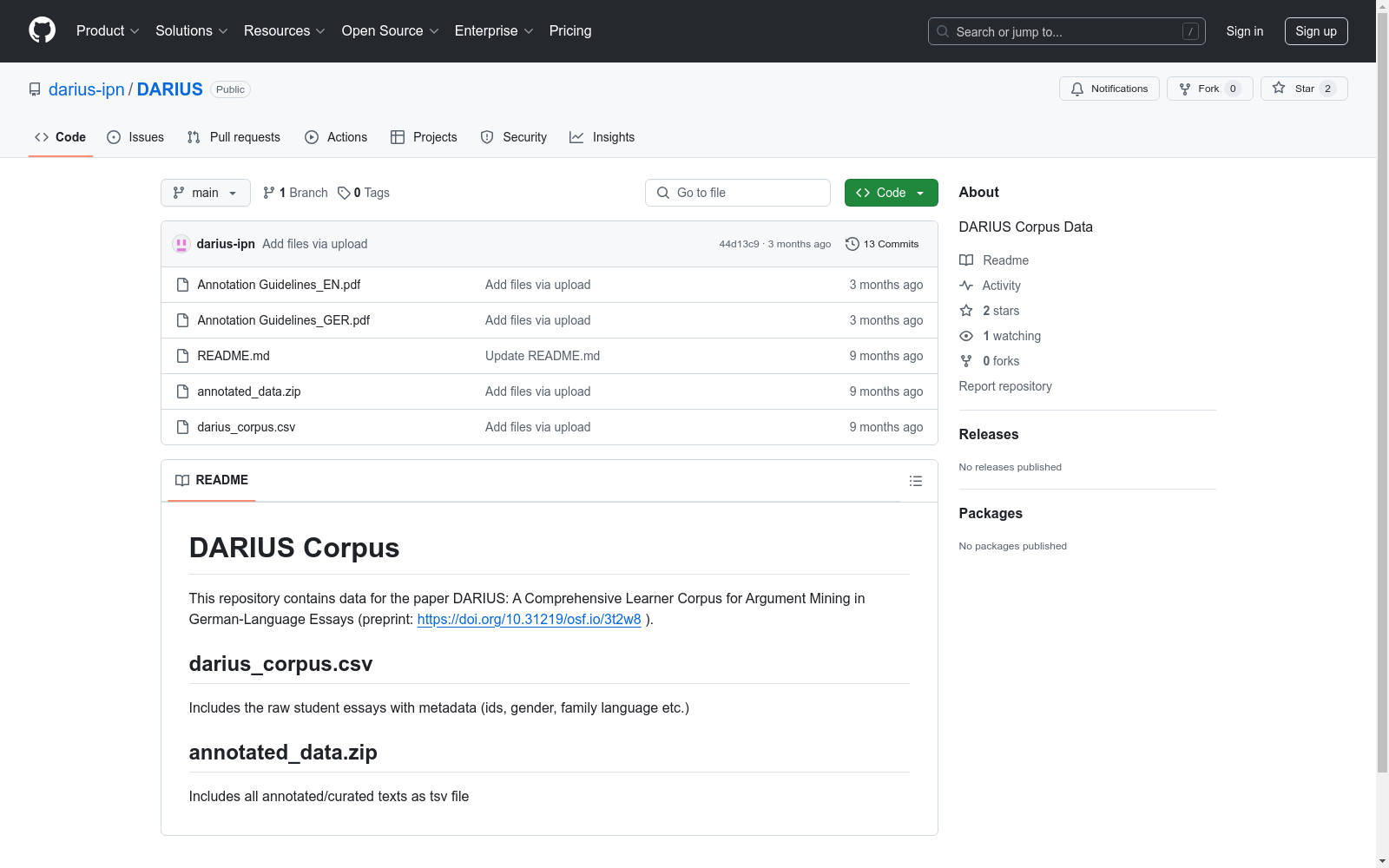
Task: Open the Insights tab
Action: (602, 137)
